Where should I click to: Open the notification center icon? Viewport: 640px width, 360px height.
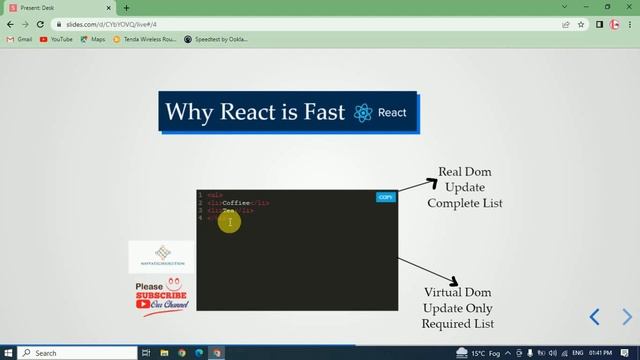click(x=625, y=353)
